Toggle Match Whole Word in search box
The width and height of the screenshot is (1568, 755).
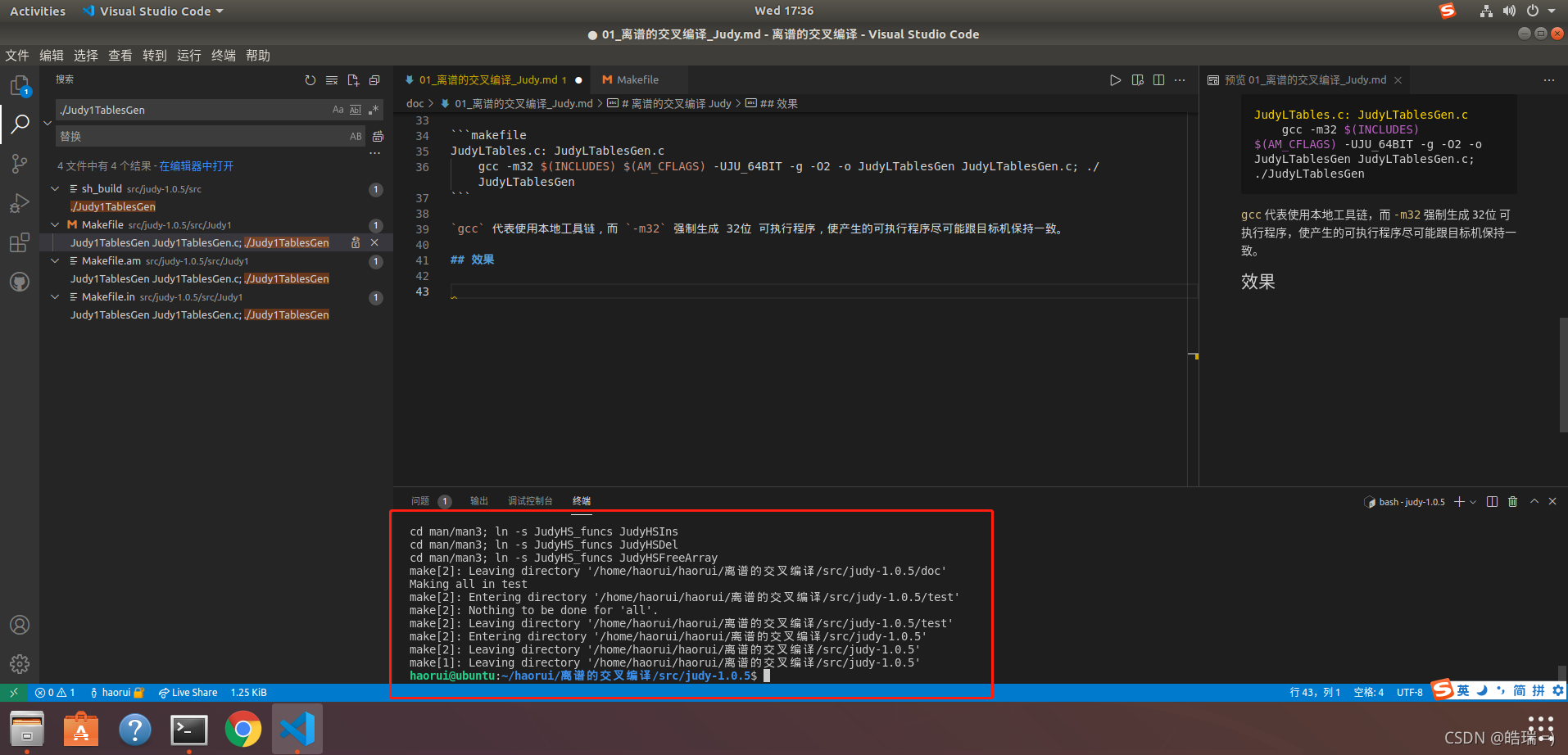pyautogui.click(x=356, y=110)
